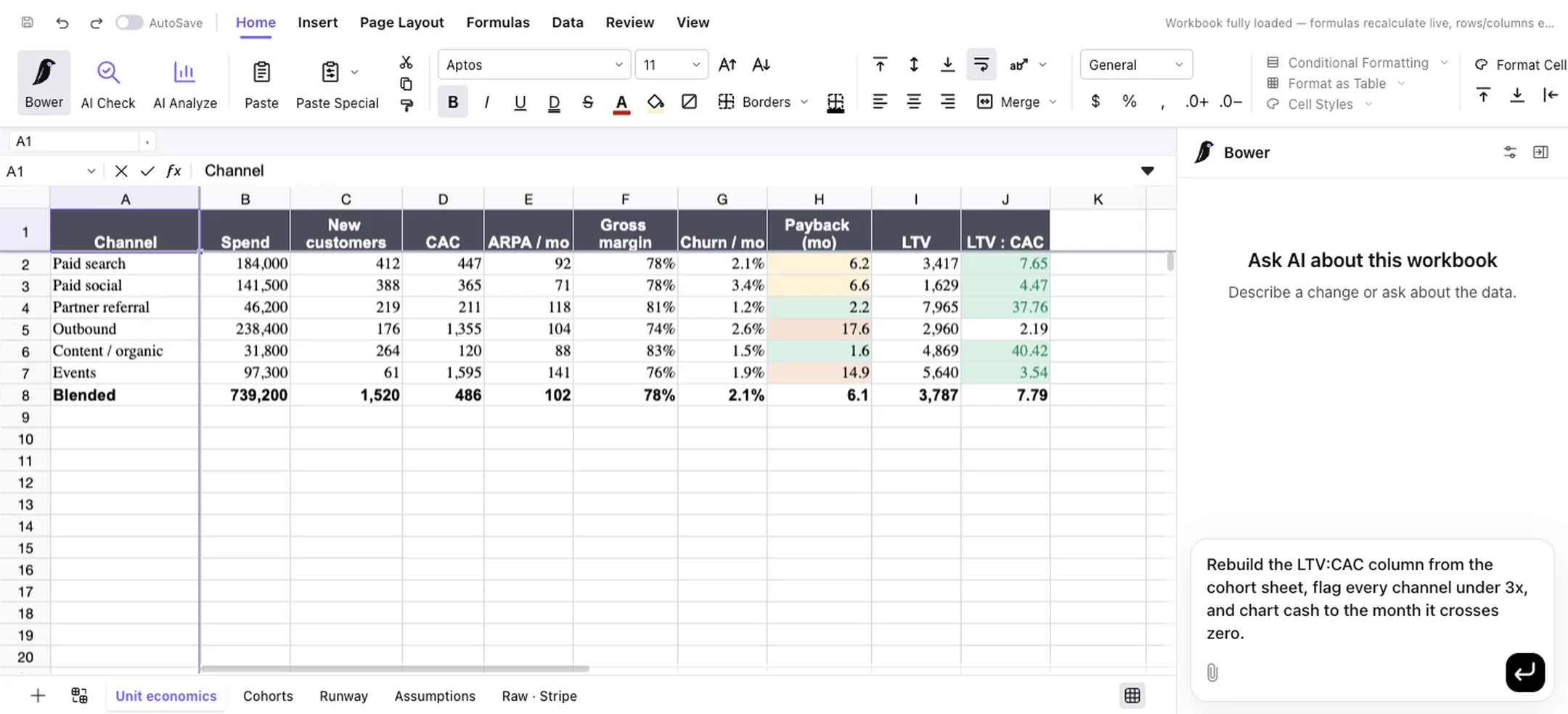
Task: Click the fill color bucket
Action: click(x=656, y=102)
